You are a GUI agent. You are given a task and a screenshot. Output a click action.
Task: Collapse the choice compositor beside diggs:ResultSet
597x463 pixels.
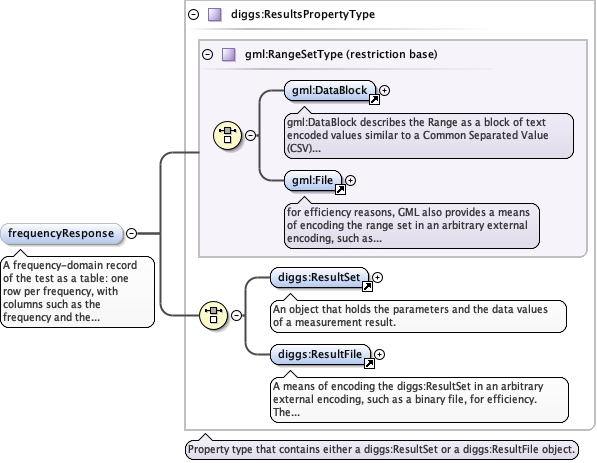click(236, 315)
